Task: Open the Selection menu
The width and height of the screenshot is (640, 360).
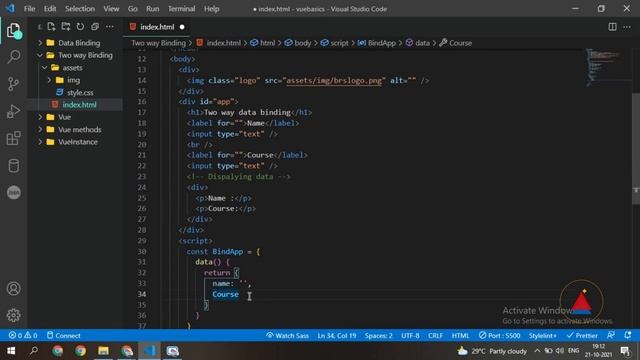Action: click(x=80, y=9)
